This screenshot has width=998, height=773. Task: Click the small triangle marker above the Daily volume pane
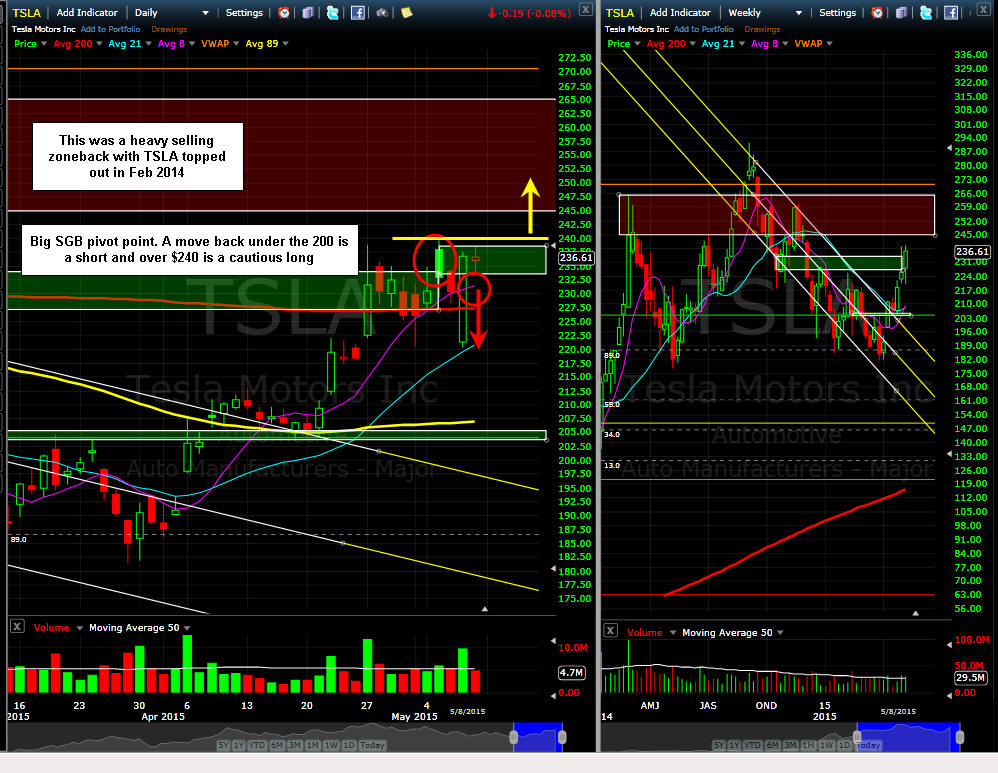point(485,609)
